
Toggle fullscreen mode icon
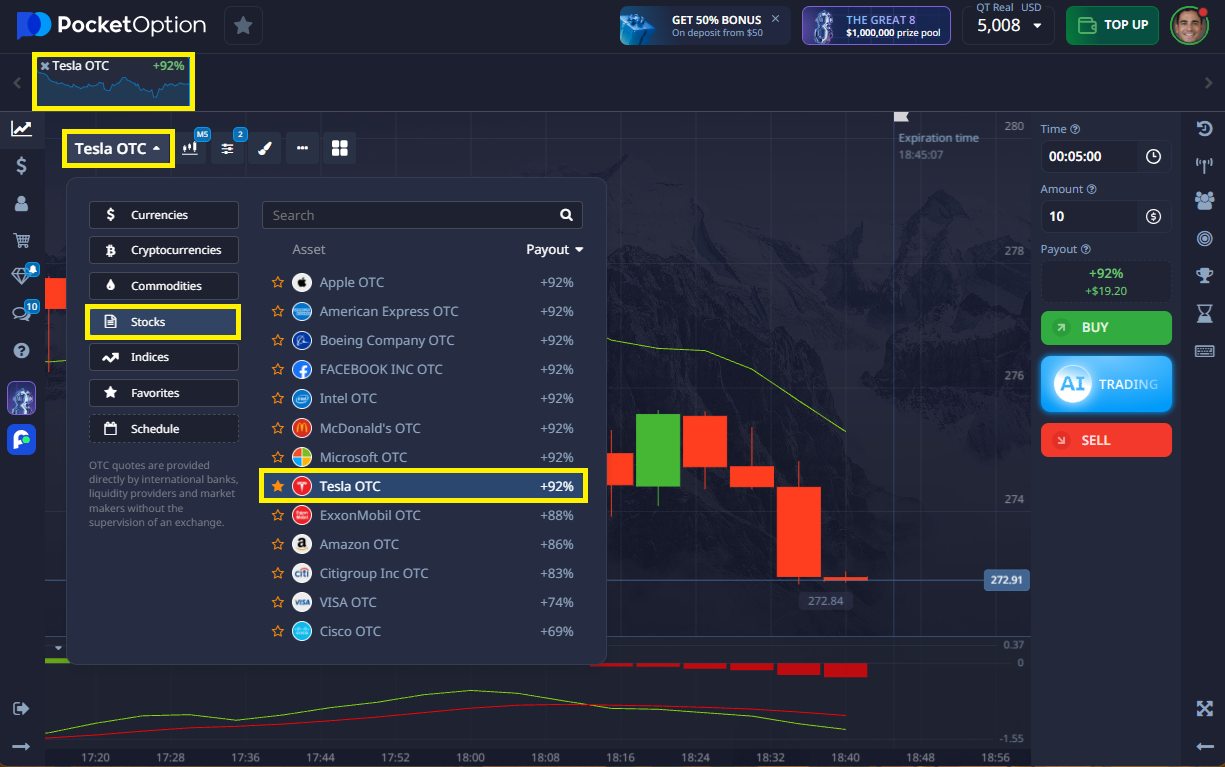pos(1204,709)
